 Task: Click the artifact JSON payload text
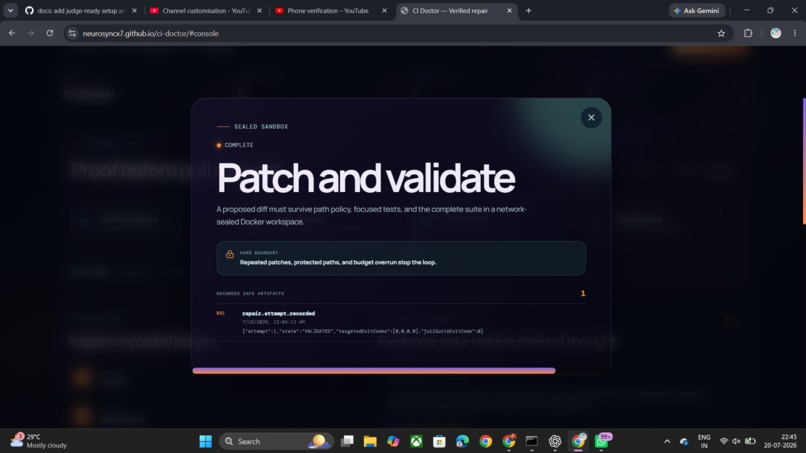point(363,331)
